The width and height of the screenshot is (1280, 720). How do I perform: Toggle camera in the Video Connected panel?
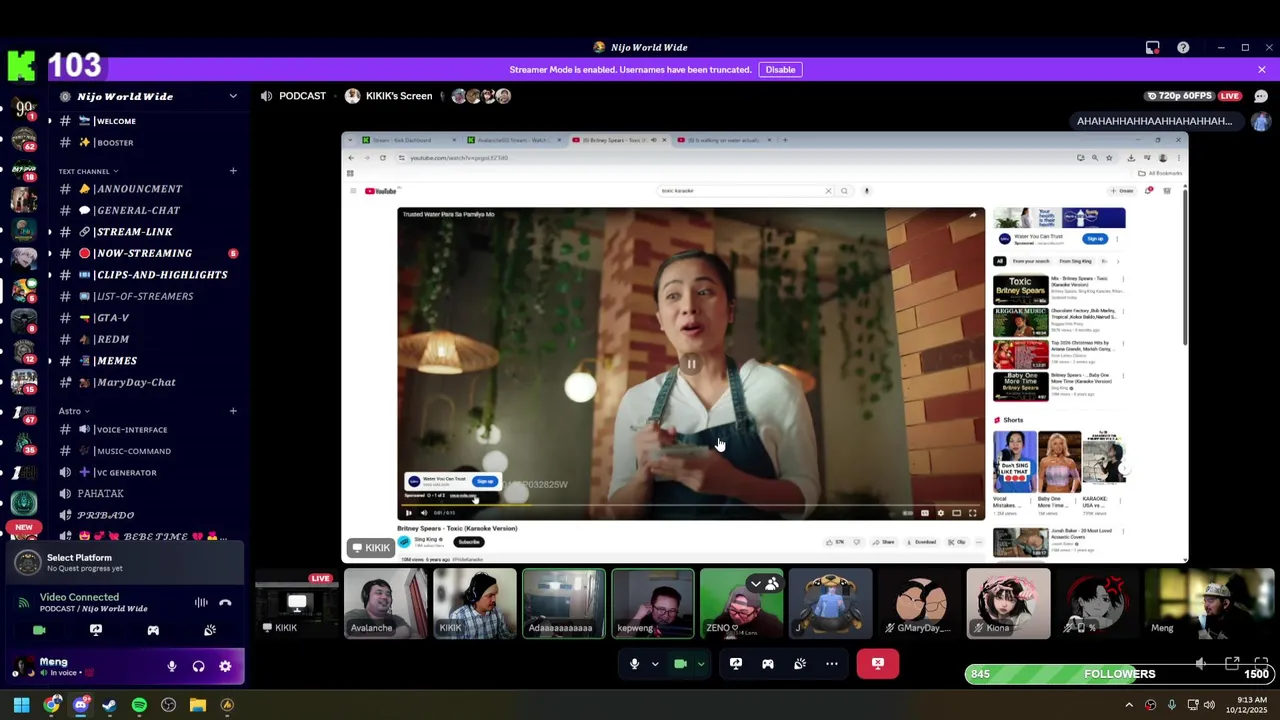[x=39, y=630]
